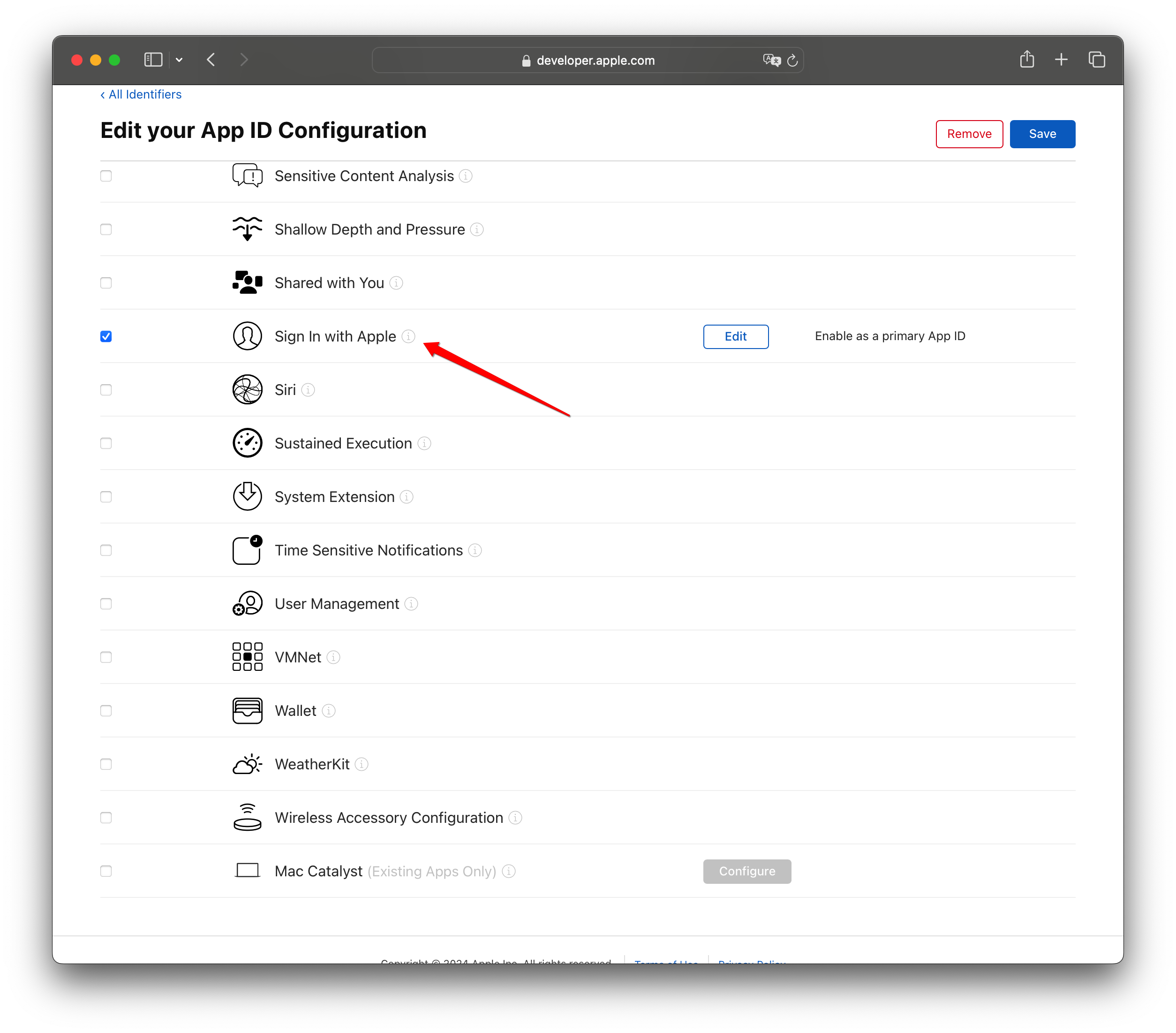Click the User Management icon
1176x1033 pixels.
248,604
